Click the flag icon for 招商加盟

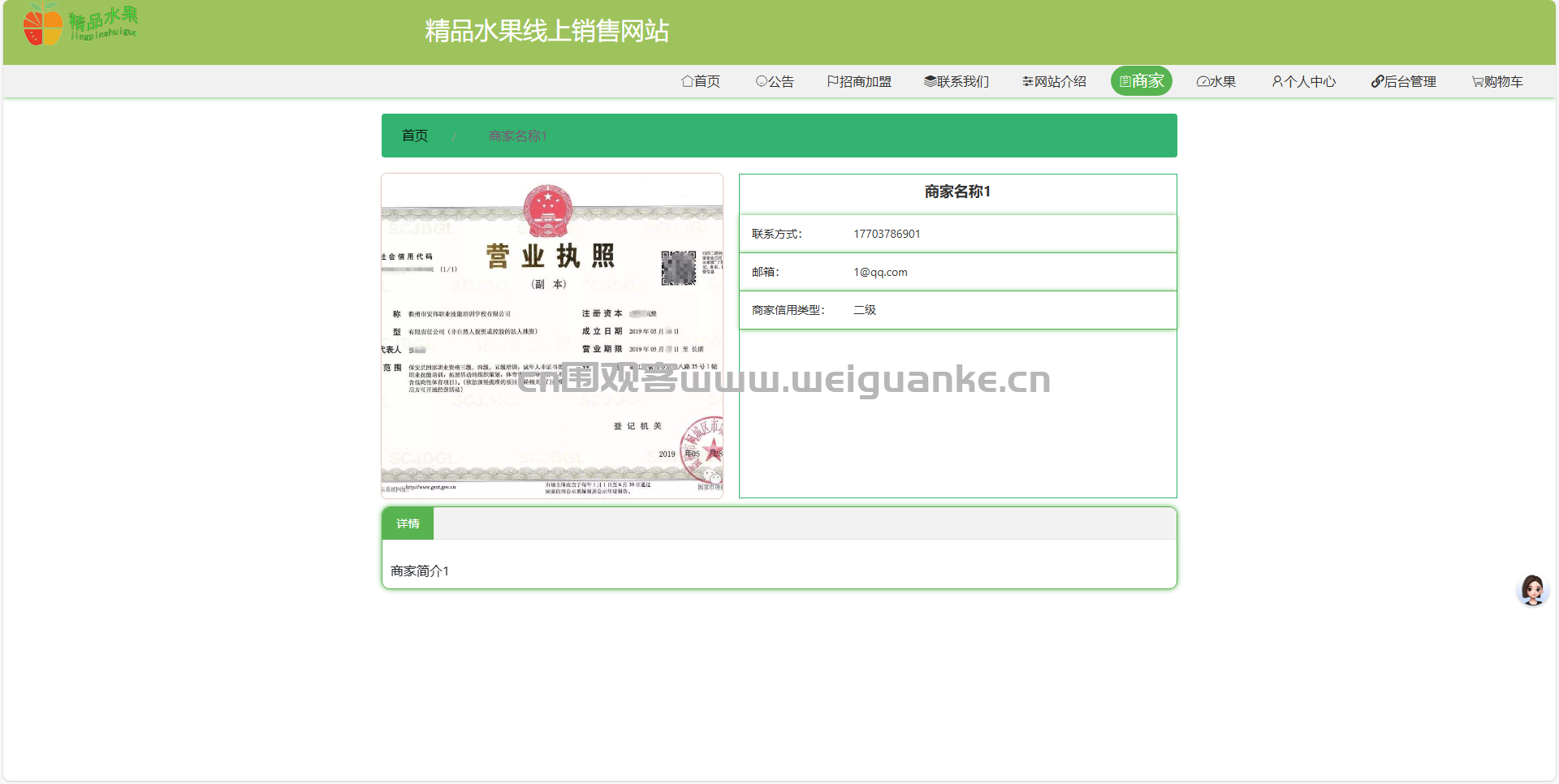click(832, 81)
